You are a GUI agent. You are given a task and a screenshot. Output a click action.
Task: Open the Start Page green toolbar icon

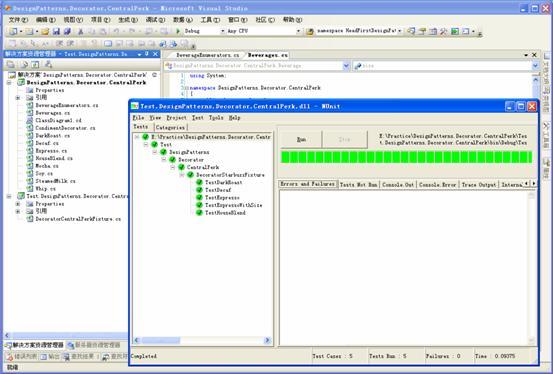coord(455,31)
